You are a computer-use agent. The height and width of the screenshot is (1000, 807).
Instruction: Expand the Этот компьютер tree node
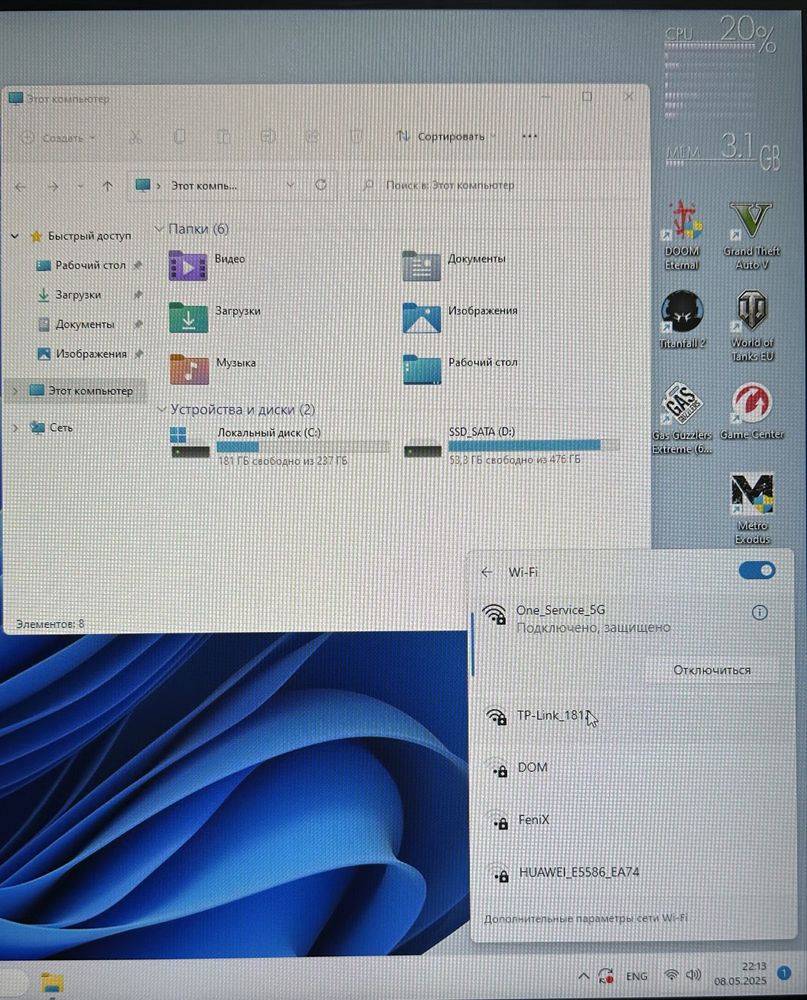15,390
